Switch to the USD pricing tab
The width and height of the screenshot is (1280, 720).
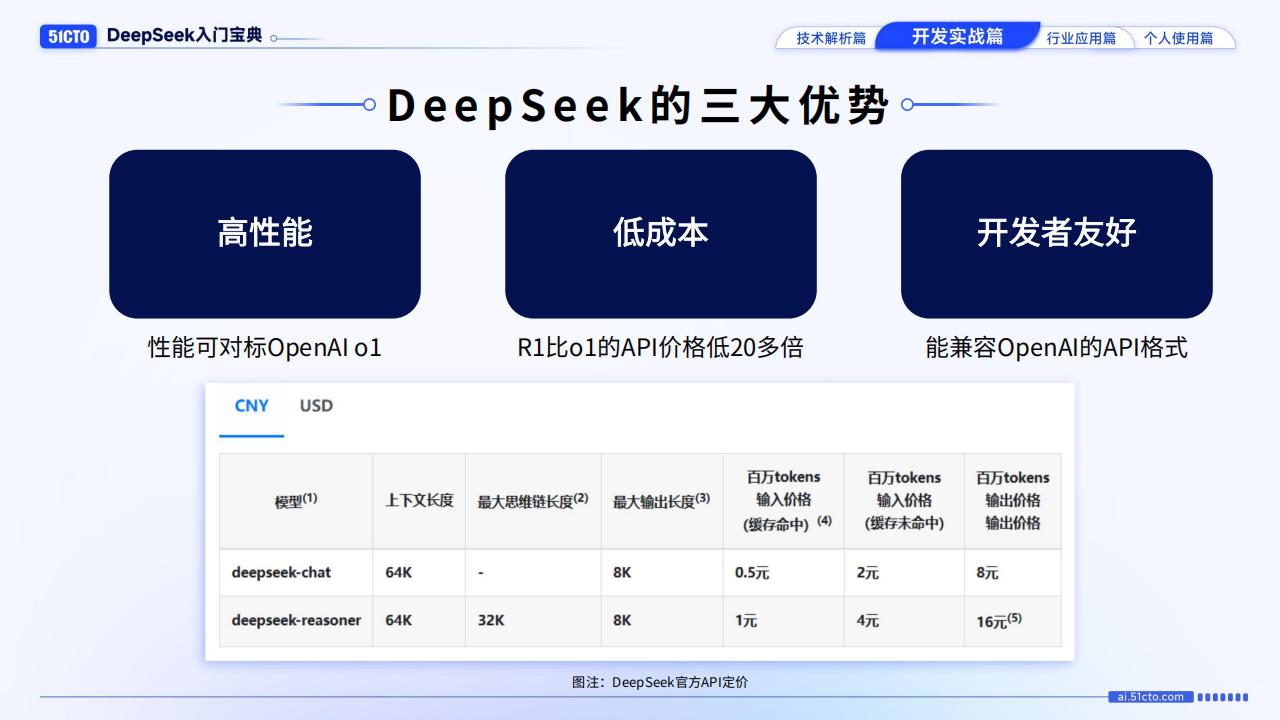[315, 406]
